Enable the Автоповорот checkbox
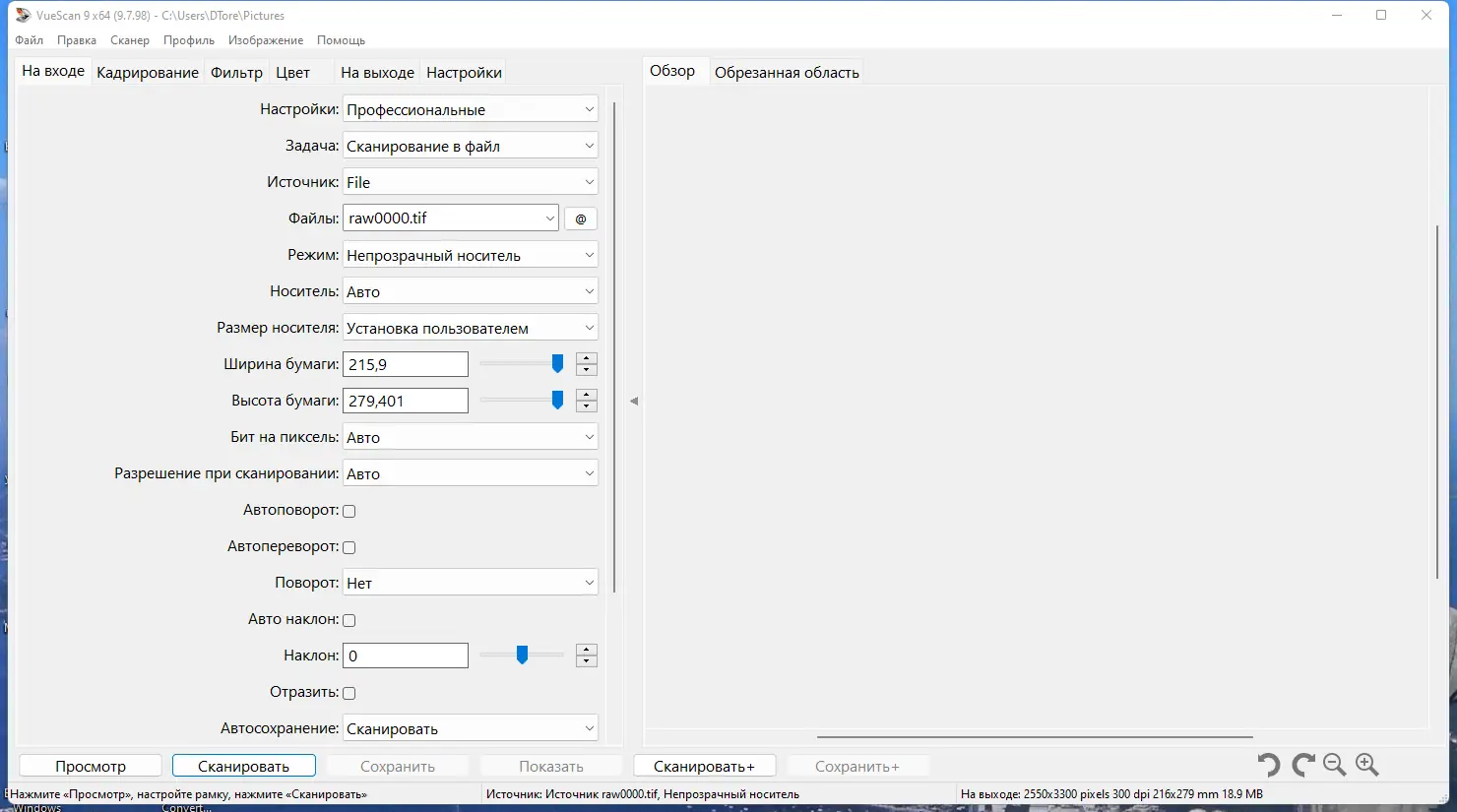 (348, 511)
